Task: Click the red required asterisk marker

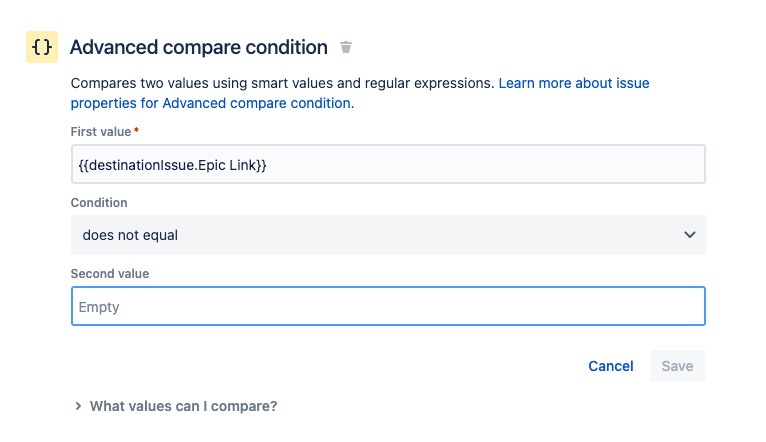Action: [x=136, y=130]
